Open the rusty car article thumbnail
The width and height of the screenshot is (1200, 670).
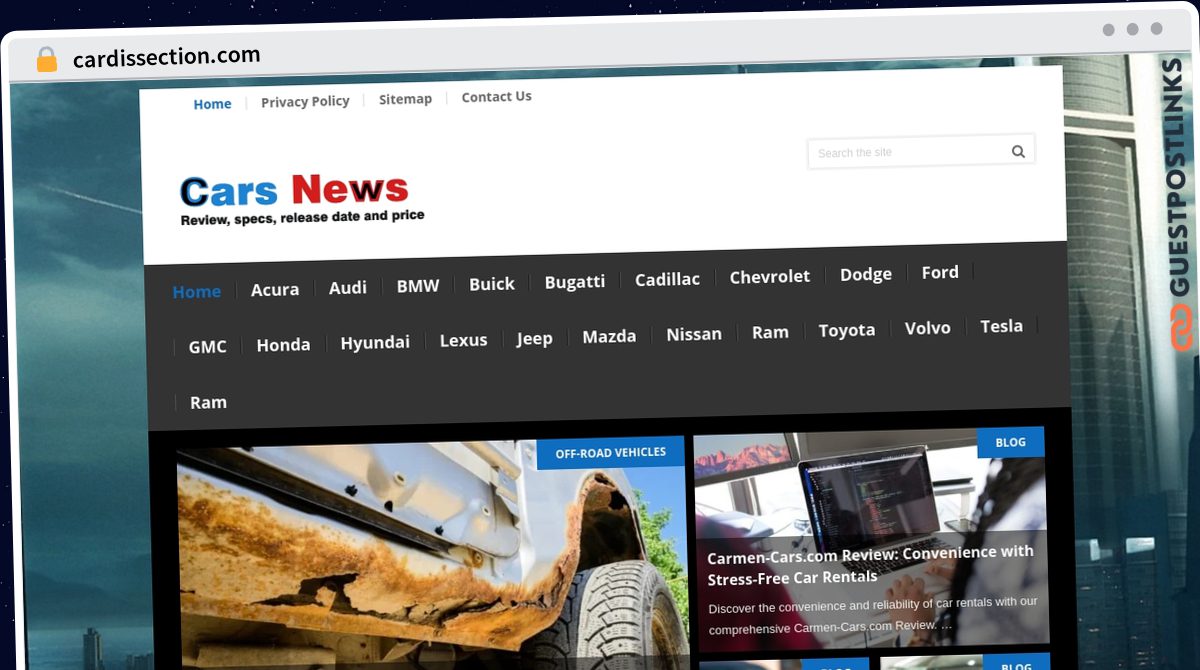point(433,555)
